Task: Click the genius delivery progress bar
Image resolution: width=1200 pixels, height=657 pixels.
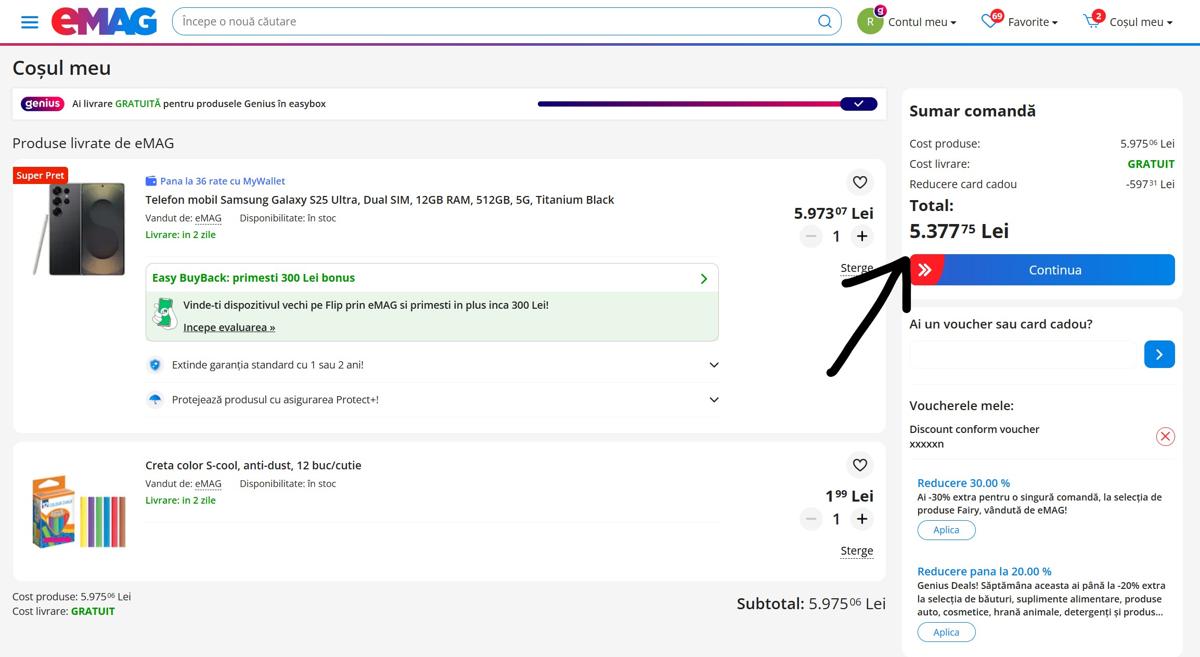Action: (x=707, y=103)
